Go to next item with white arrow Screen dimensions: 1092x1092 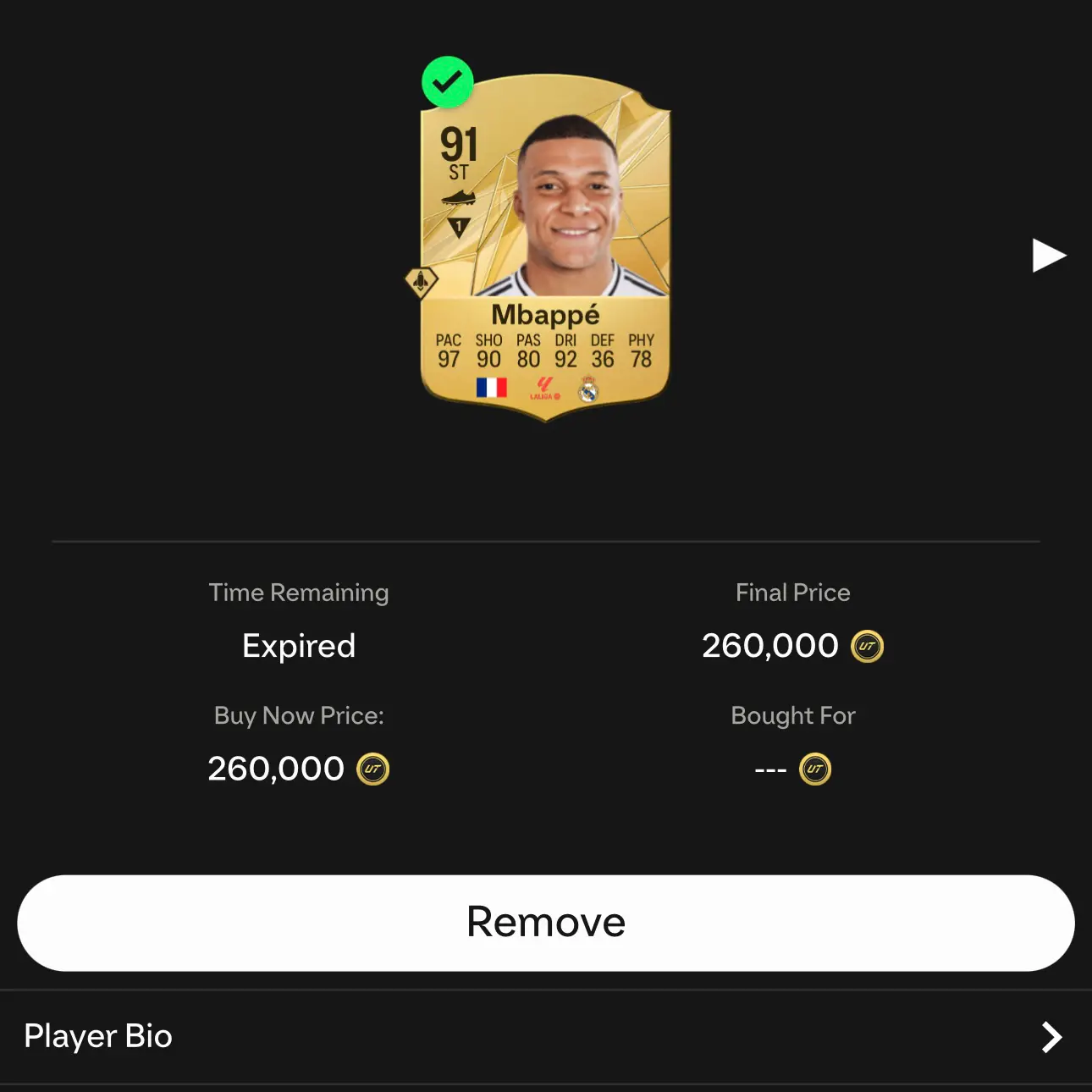(x=1049, y=256)
